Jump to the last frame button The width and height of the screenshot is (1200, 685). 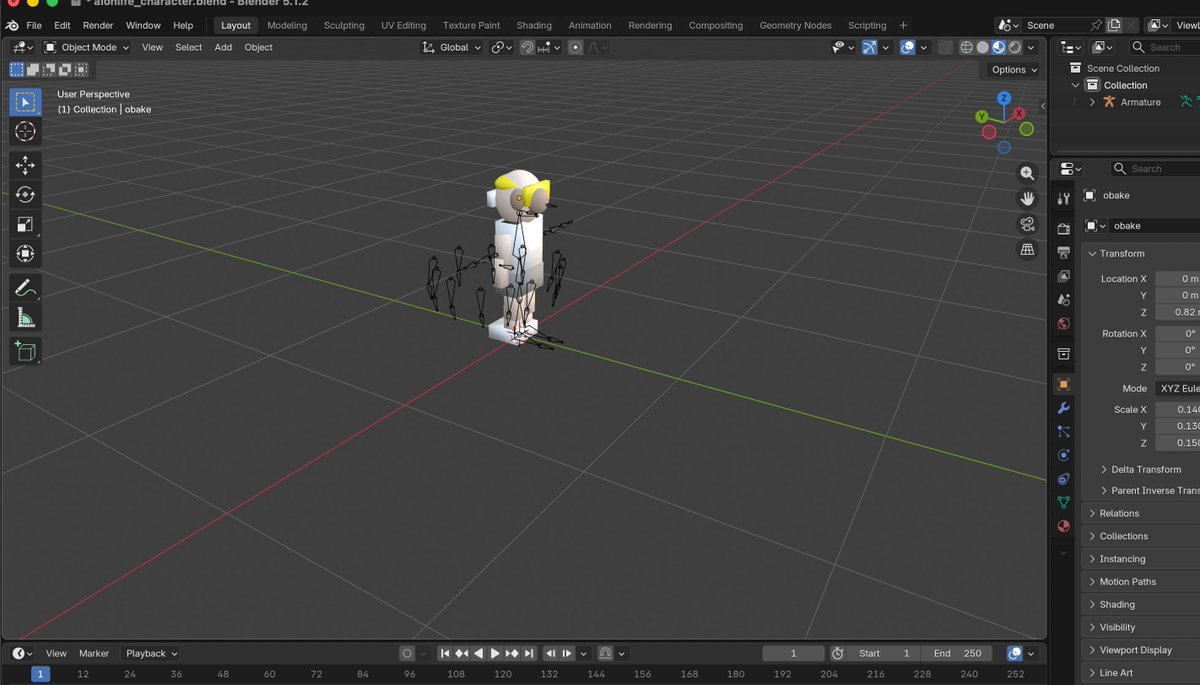(x=529, y=653)
